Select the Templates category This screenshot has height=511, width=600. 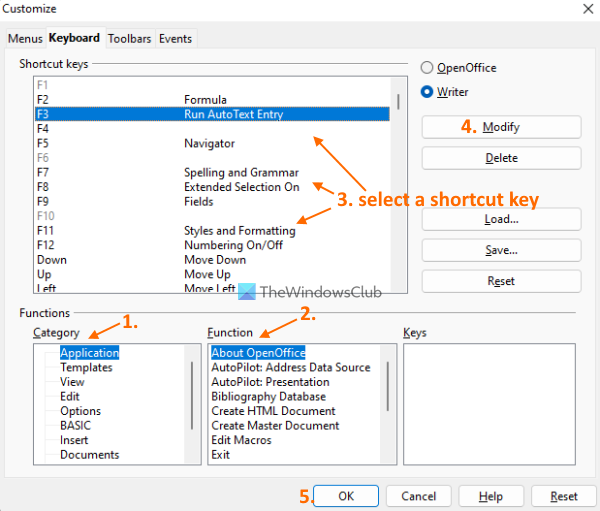(86, 367)
